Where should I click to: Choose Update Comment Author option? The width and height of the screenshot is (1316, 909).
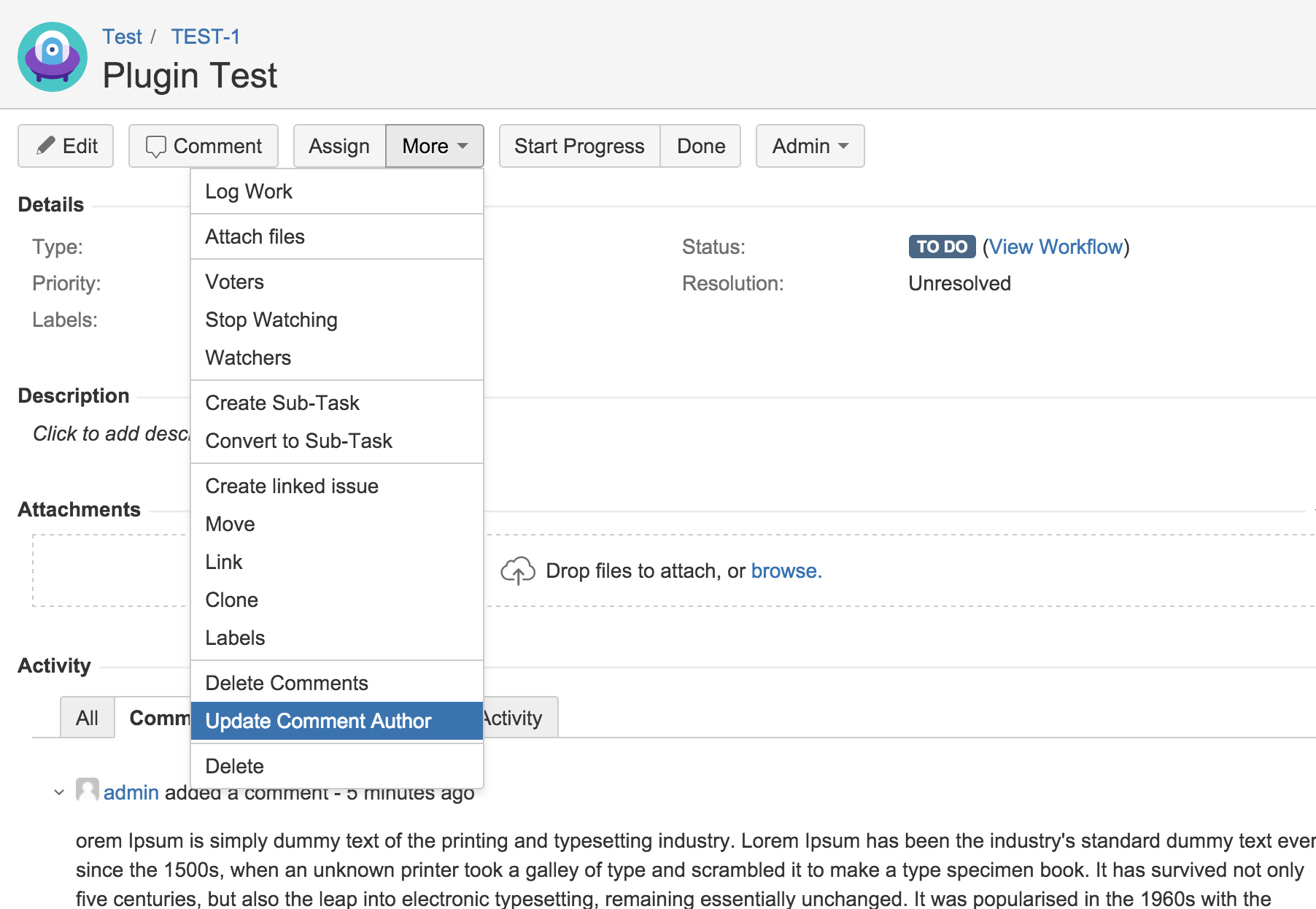337,721
